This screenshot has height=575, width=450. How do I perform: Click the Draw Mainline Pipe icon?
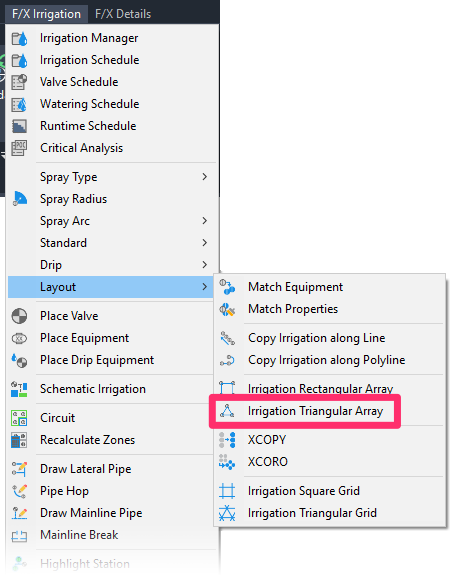(19, 513)
